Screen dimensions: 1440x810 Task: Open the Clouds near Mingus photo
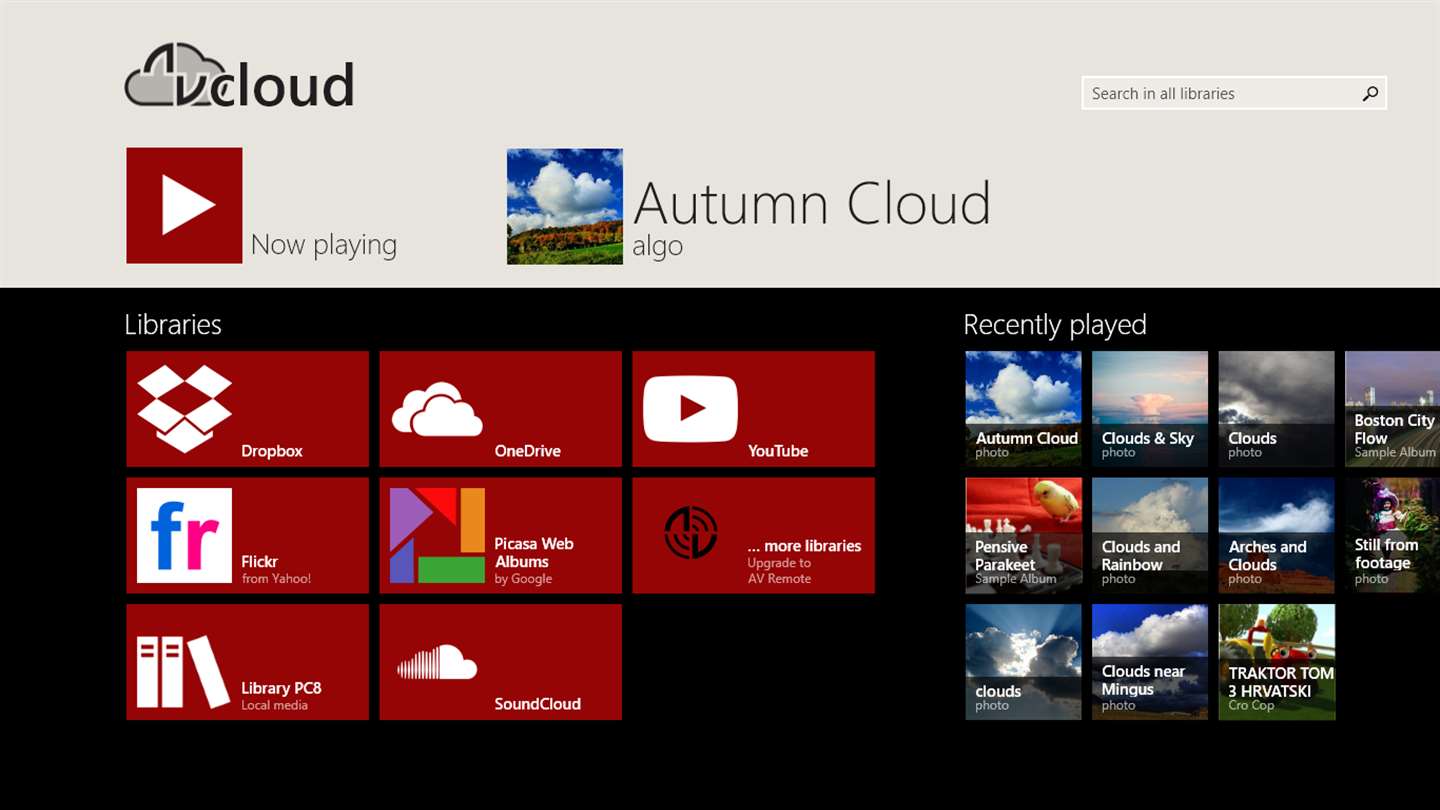click(x=1150, y=662)
